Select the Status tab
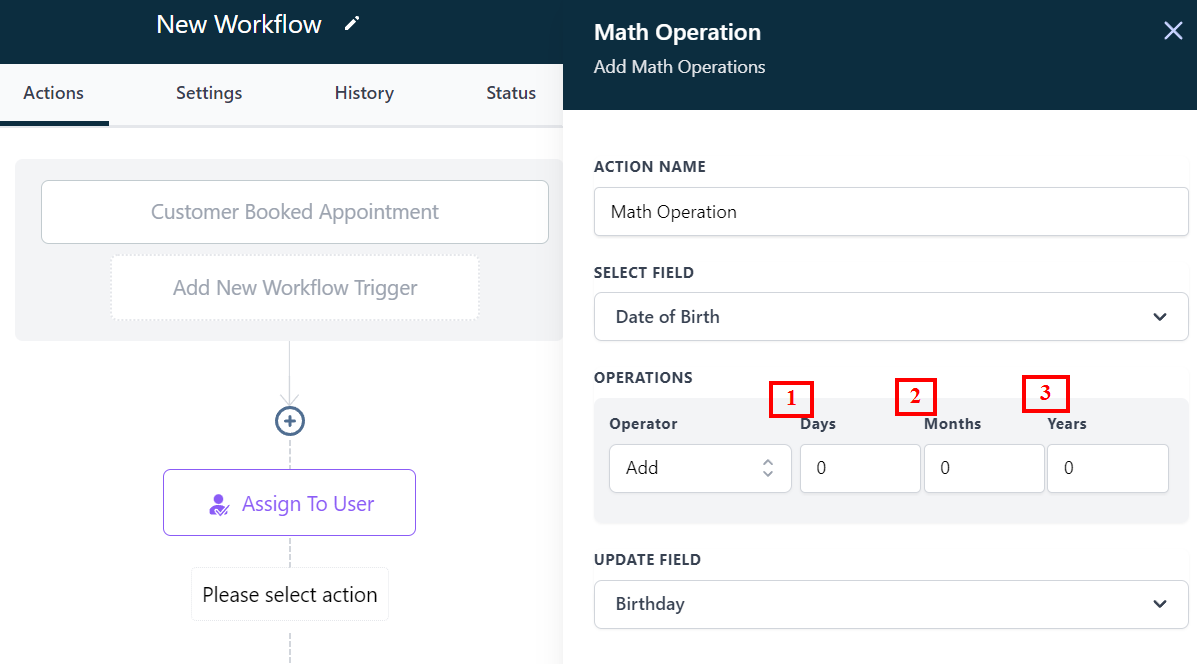 (511, 93)
